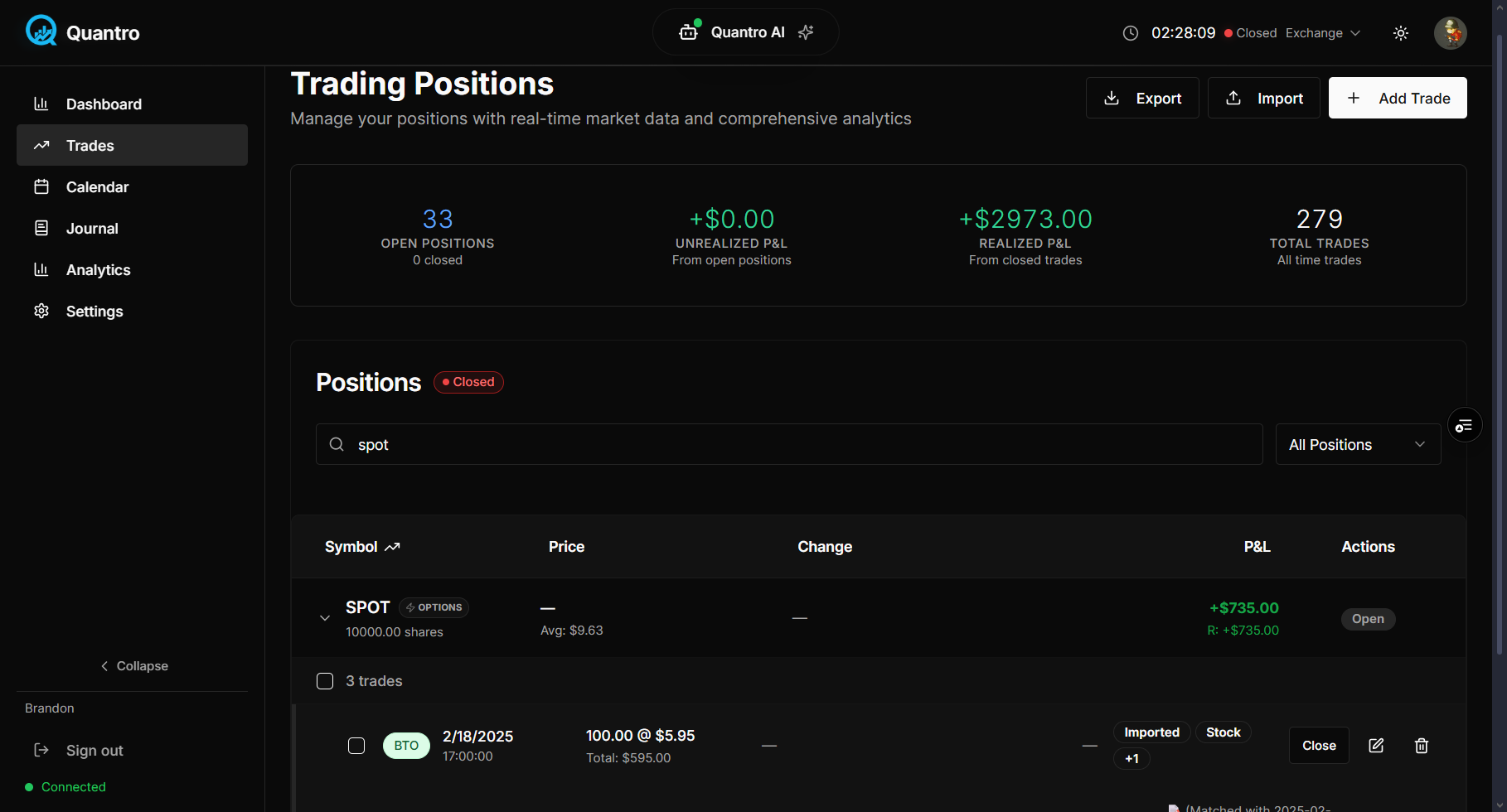This screenshot has height=812, width=1507.
Task: Sort by Symbol column
Action: (x=362, y=547)
